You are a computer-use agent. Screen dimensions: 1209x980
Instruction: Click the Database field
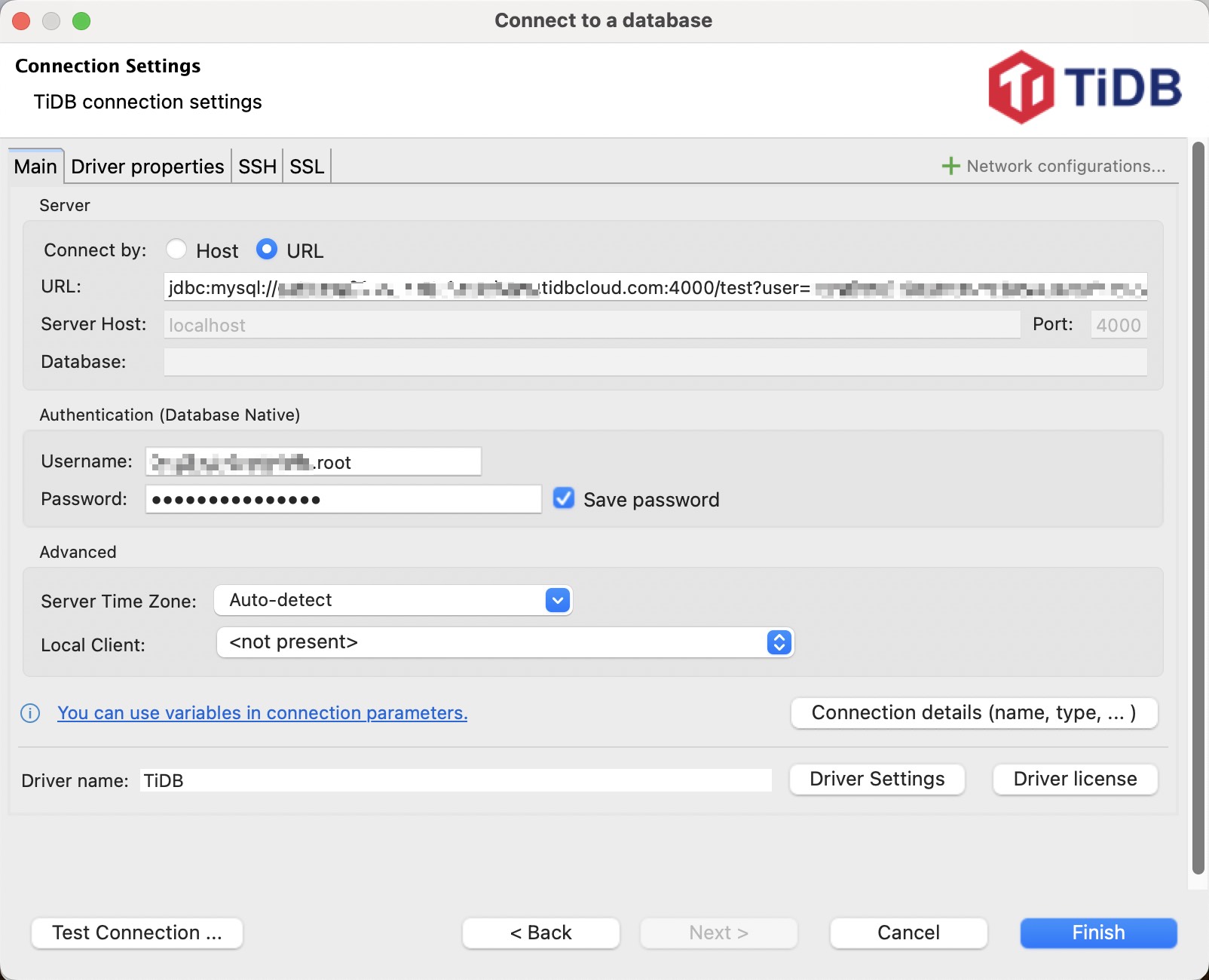(656, 362)
